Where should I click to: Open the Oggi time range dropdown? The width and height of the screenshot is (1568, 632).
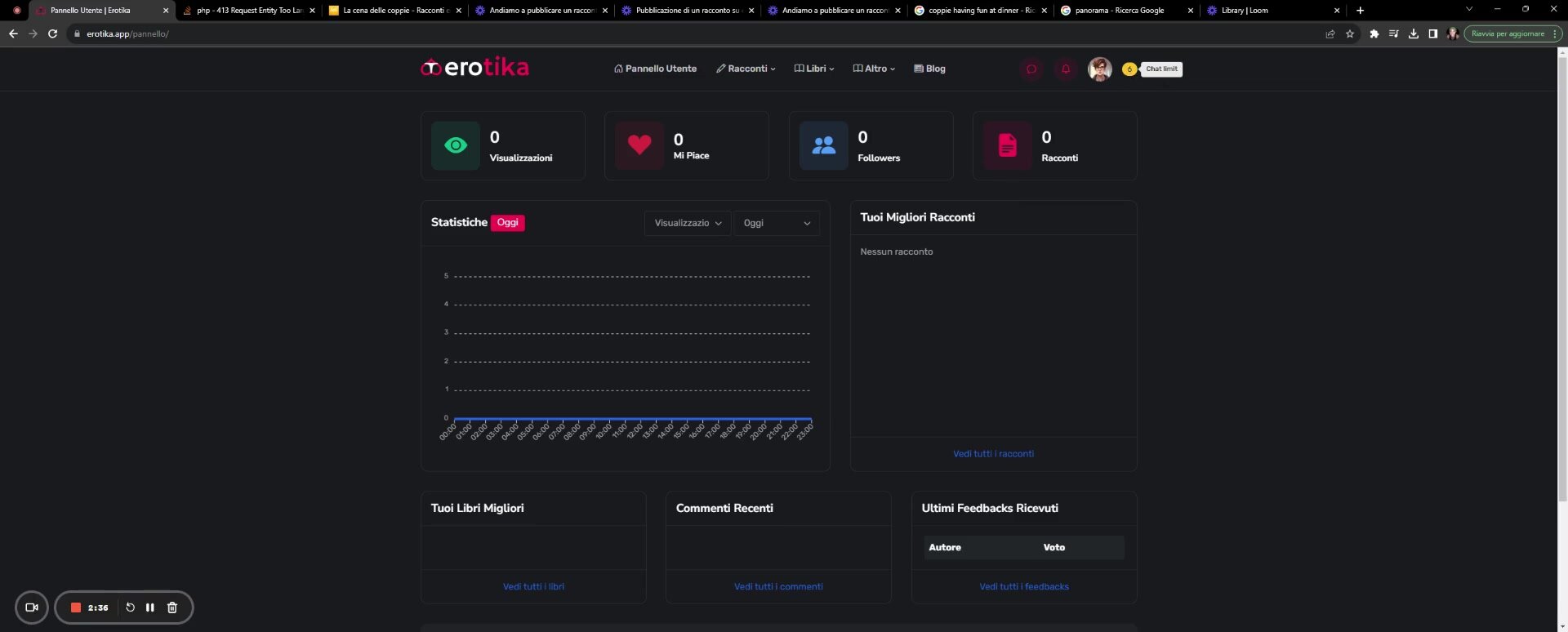(x=776, y=223)
